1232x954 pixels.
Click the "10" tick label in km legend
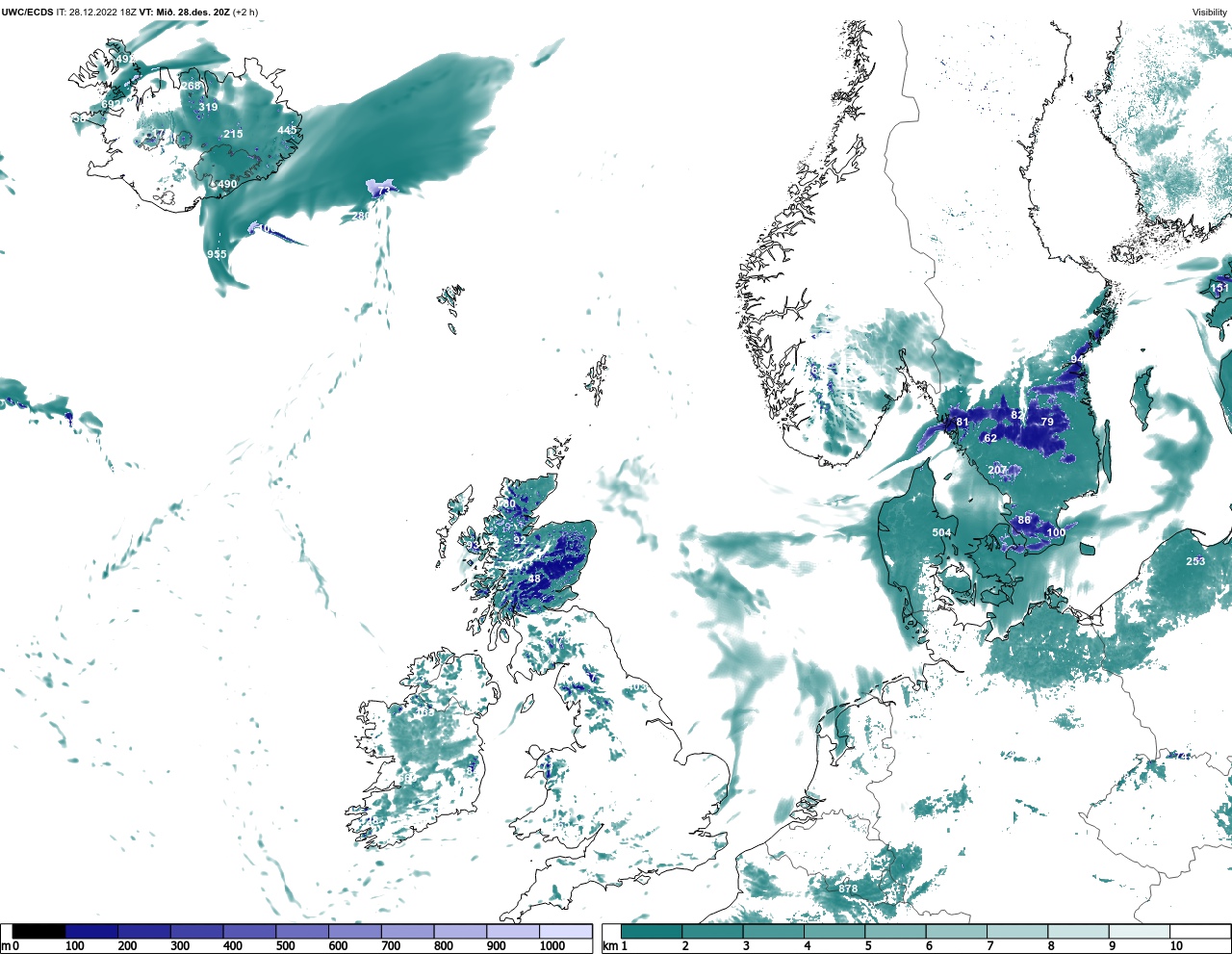[x=1176, y=946]
